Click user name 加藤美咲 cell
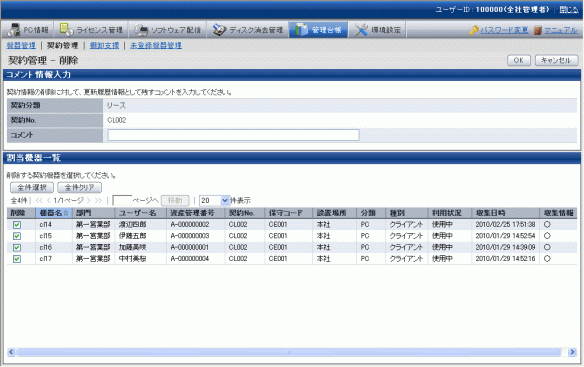The height and width of the screenshot is (367, 584). (x=132, y=247)
